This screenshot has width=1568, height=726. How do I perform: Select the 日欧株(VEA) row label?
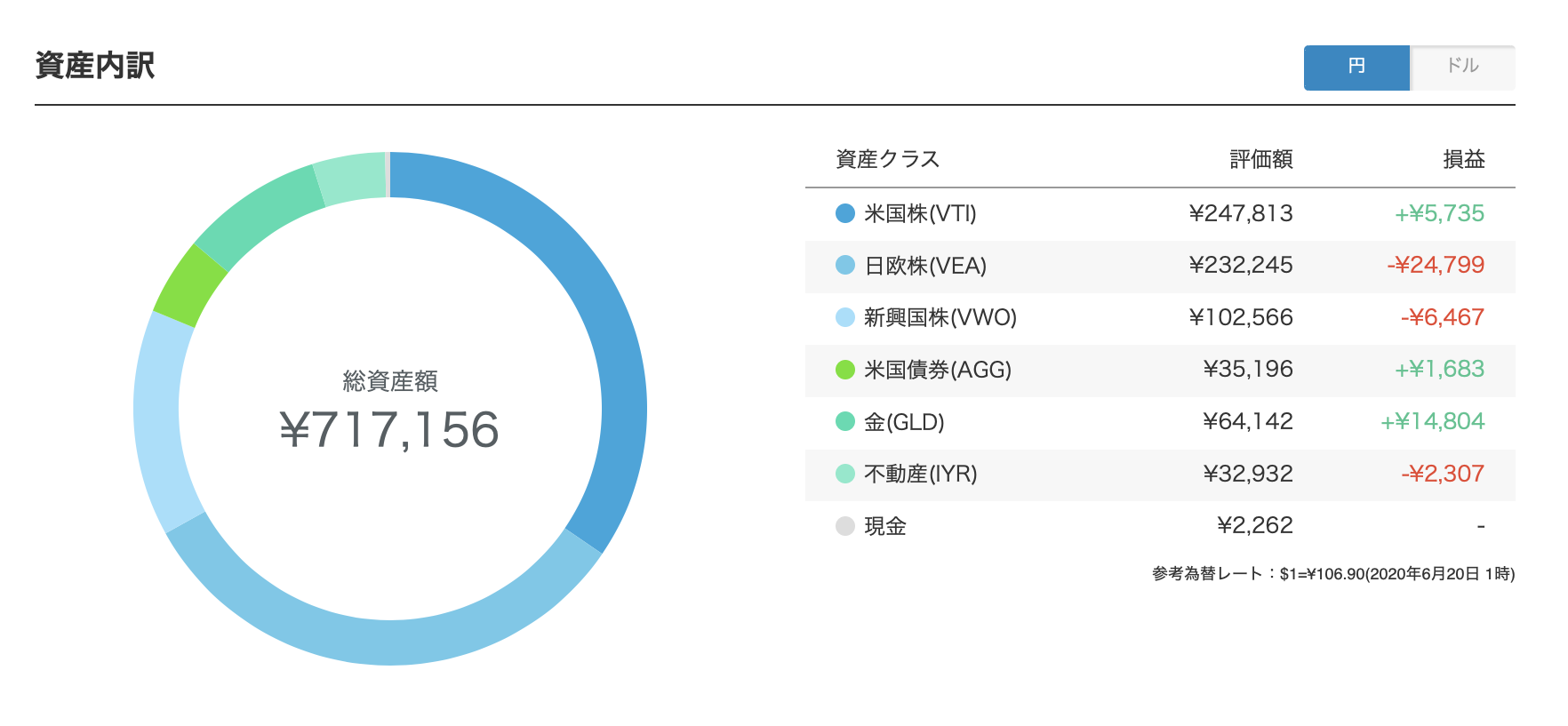click(x=925, y=266)
